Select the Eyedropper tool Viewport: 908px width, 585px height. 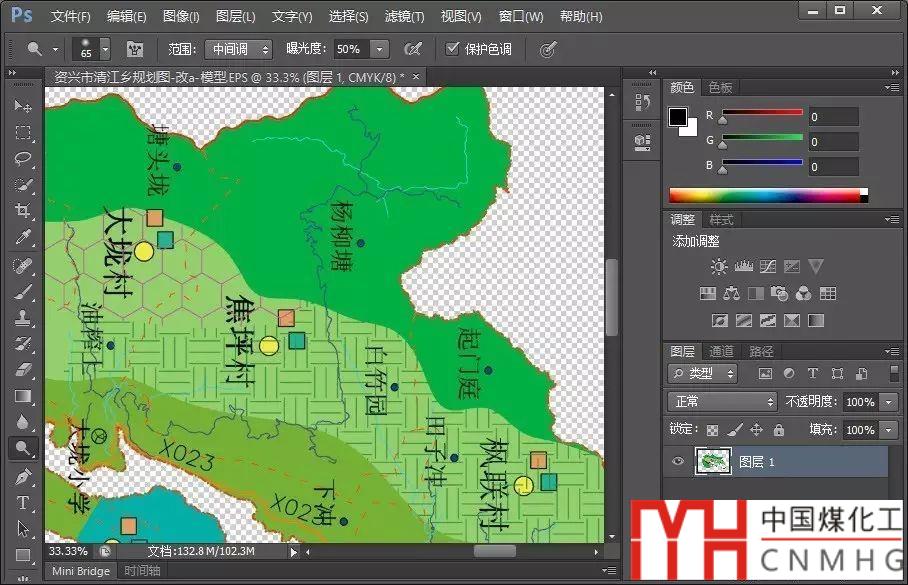point(22,238)
